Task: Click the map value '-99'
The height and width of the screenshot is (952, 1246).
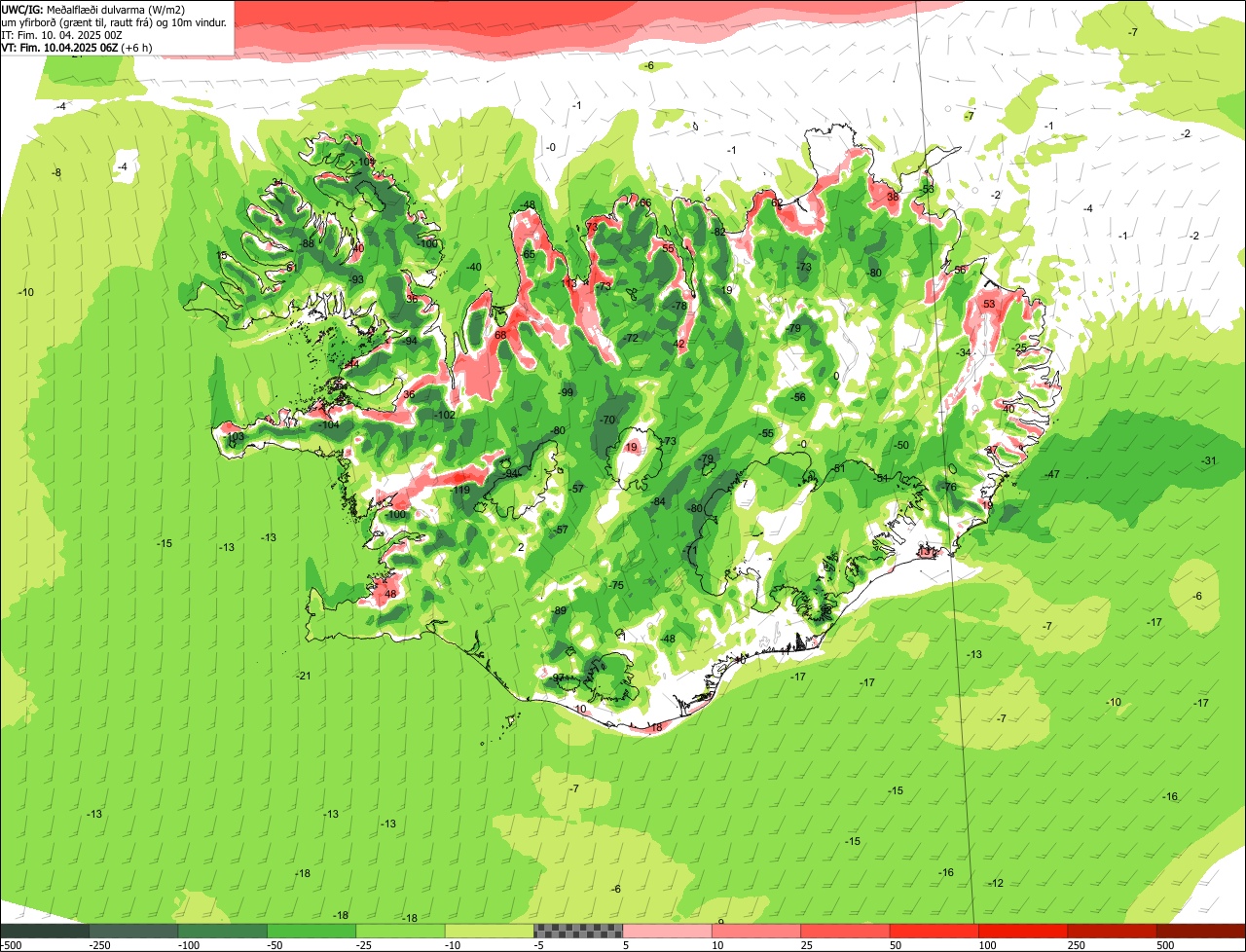Action: [566, 392]
